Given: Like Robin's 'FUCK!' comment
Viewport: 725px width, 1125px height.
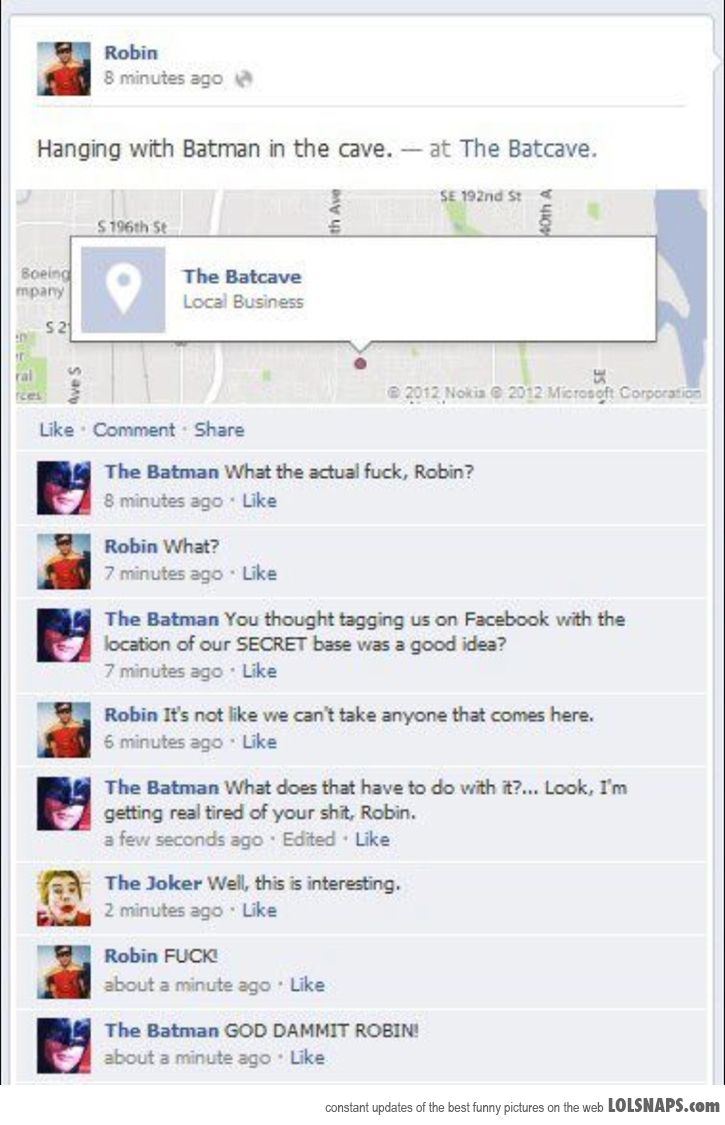Looking at the screenshot, I should (x=307, y=984).
